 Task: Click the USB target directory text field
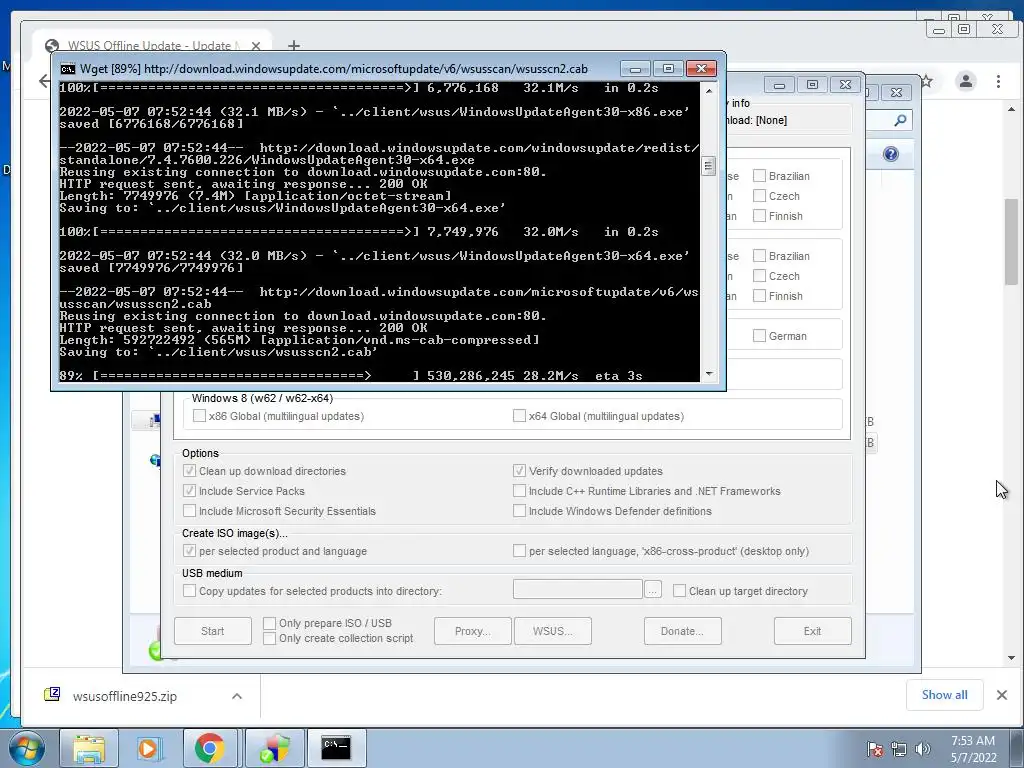click(x=577, y=589)
